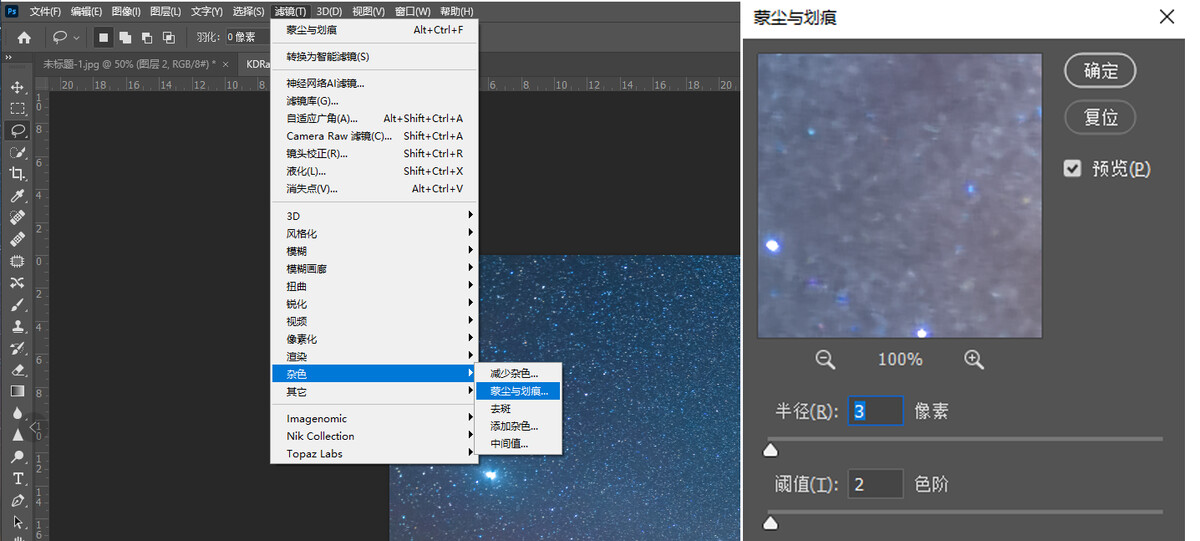Adjust the 半径 radius slider handle
This screenshot has height=541, width=1200.
pyautogui.click(x=770, y=451)
